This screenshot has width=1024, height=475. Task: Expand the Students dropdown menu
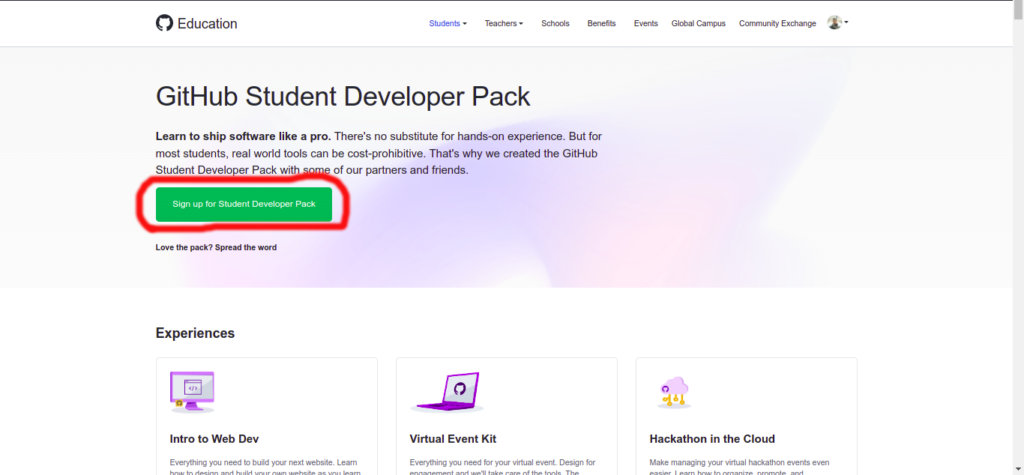pos(447,23)
